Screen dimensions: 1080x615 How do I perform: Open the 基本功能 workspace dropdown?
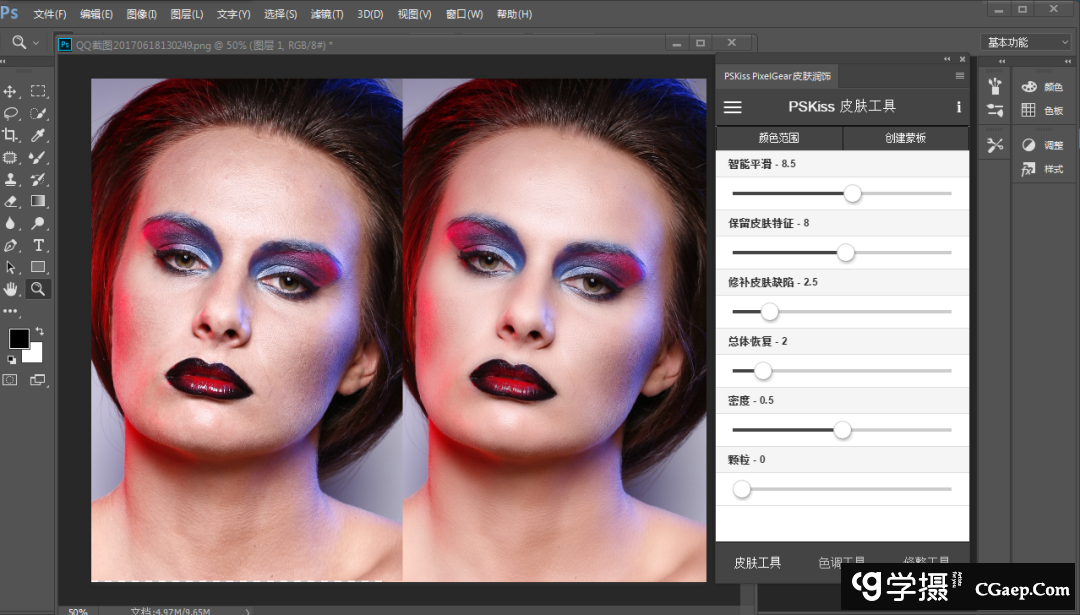1027,42
